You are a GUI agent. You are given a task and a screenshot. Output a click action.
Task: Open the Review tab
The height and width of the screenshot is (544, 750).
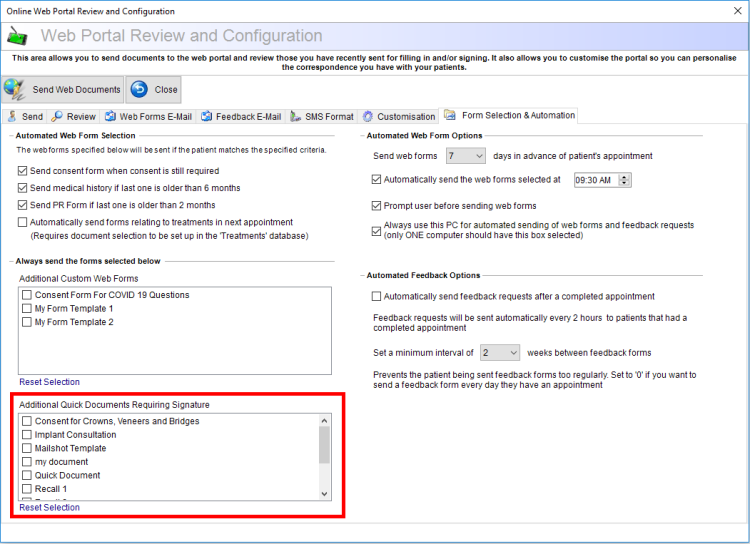pos(74,116)
